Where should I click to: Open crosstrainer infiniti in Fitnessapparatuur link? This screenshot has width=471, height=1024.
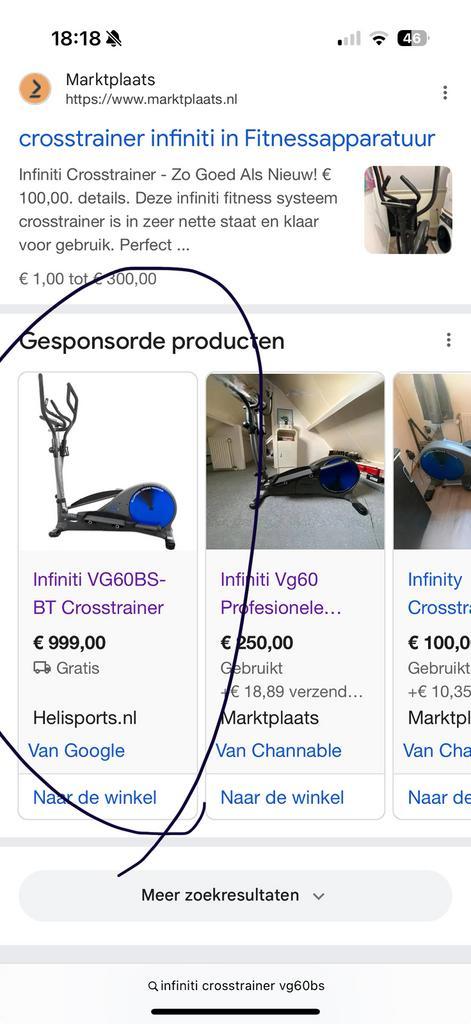227,138
